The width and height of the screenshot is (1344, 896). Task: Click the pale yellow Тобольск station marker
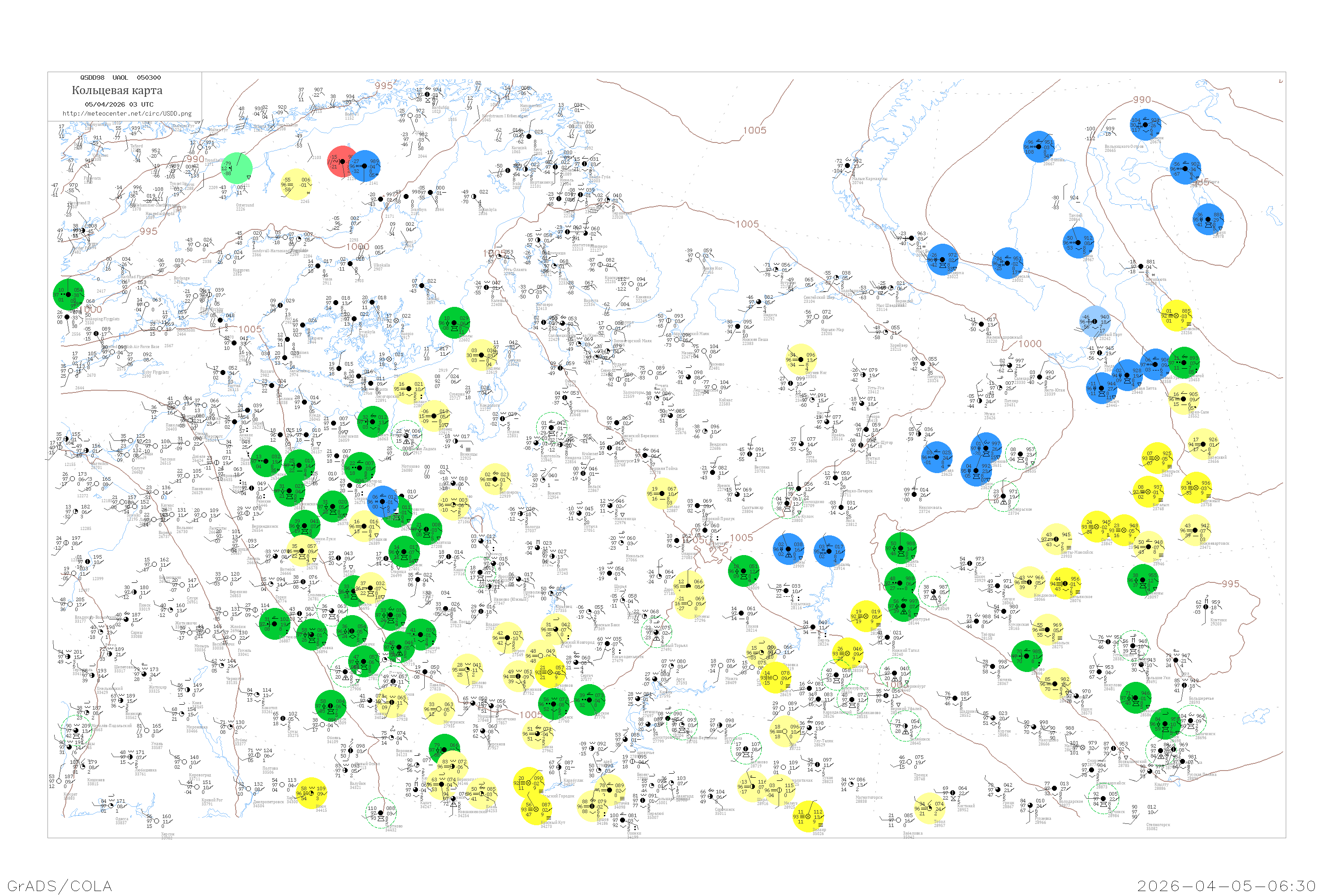1047,630
